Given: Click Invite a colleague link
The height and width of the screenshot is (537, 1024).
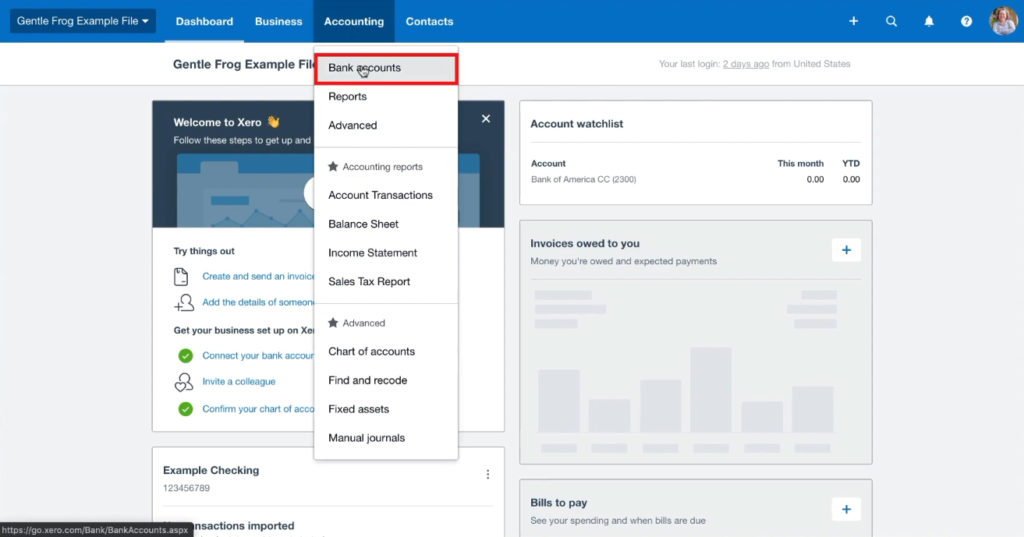Looking at the screenshot, I should pos(238,382).
